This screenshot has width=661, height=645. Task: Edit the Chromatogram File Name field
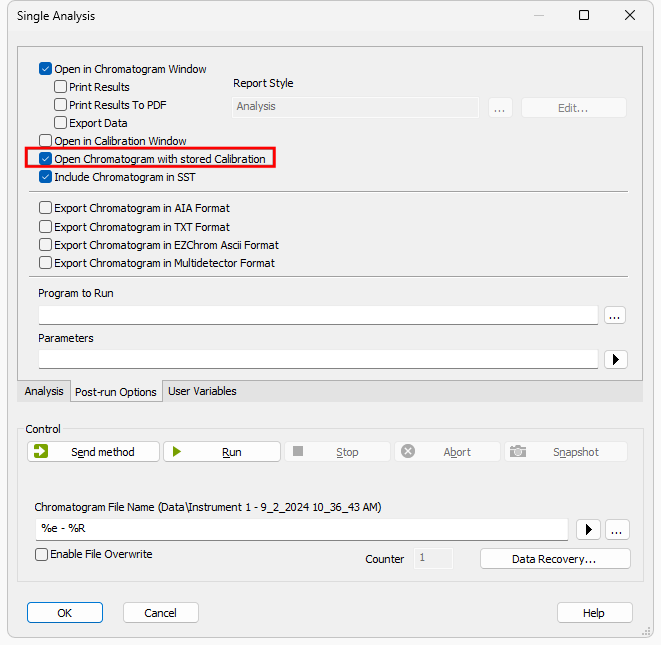click(x=302, y=529)
